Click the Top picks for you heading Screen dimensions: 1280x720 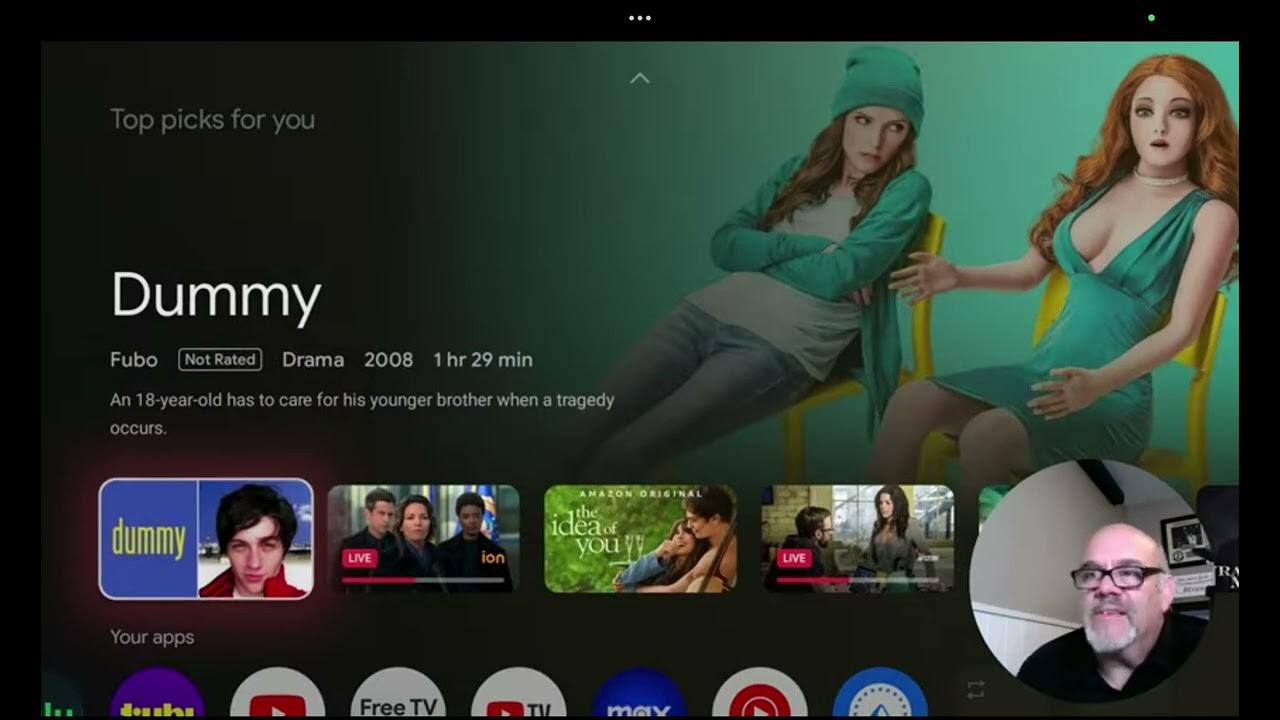212,120
